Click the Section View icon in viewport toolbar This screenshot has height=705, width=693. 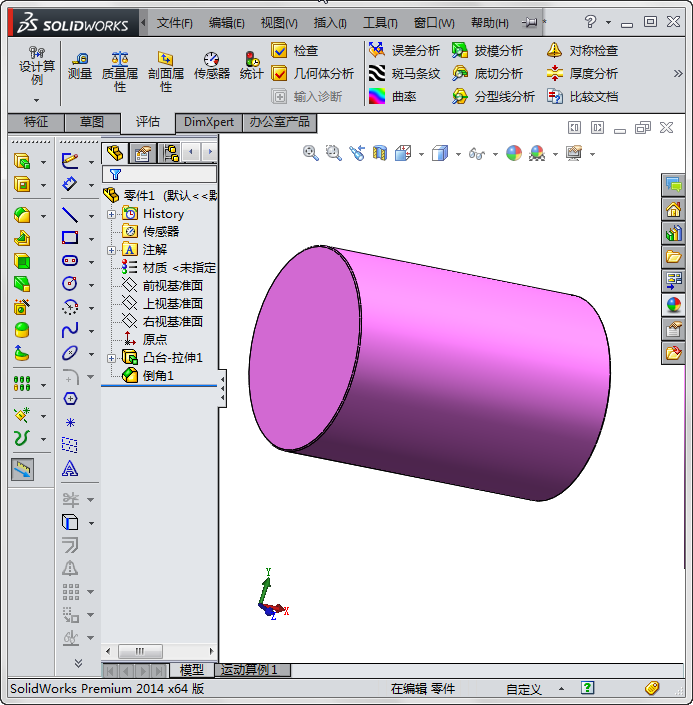379,153
